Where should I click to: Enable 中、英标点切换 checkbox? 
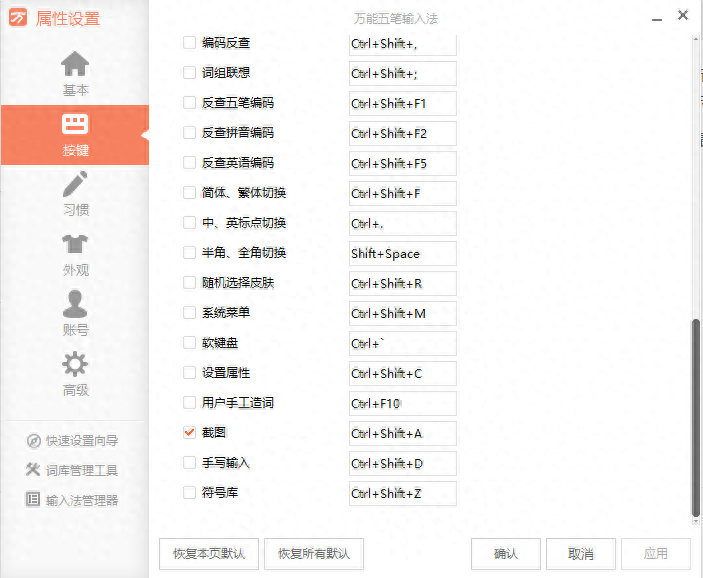(189, 223)
